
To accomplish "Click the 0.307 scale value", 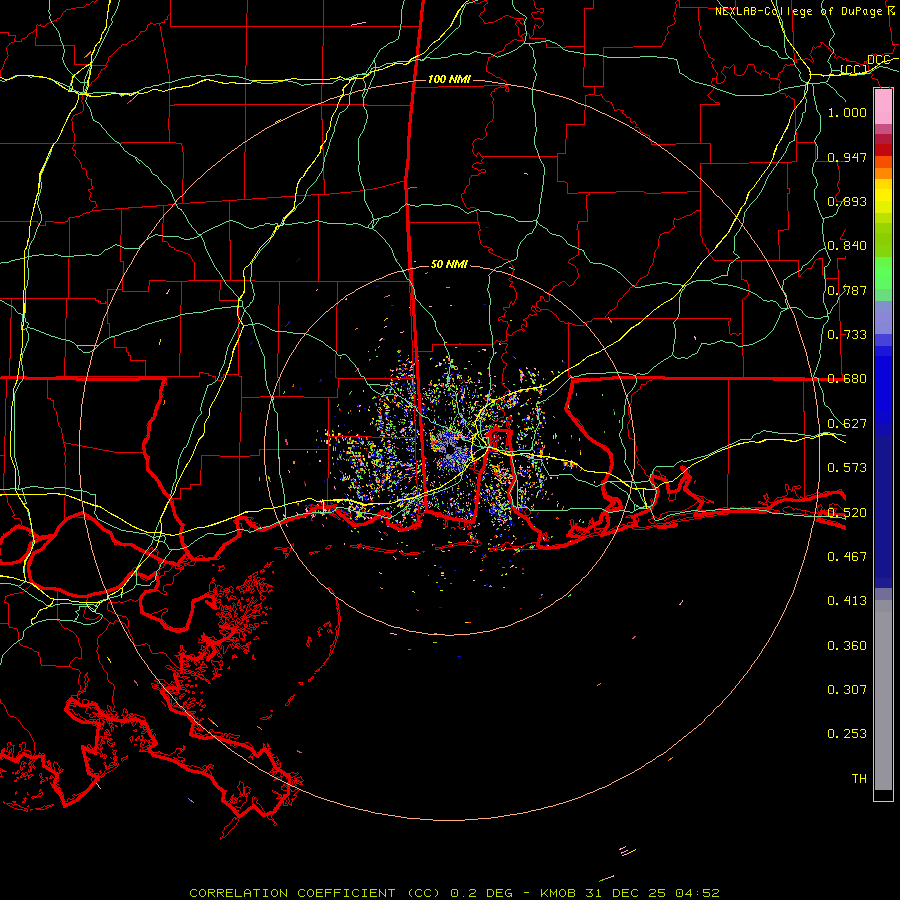I will tap(847, 690).
